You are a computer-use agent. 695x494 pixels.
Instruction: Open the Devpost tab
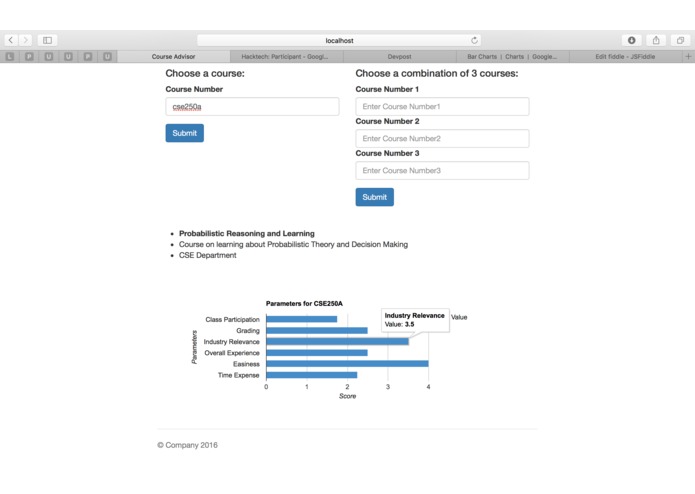pyautogui.click(x=399, y=56)
